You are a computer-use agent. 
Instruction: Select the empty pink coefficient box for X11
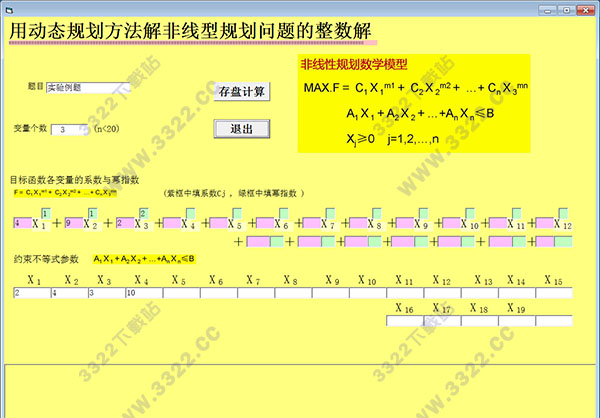point(498,223)
